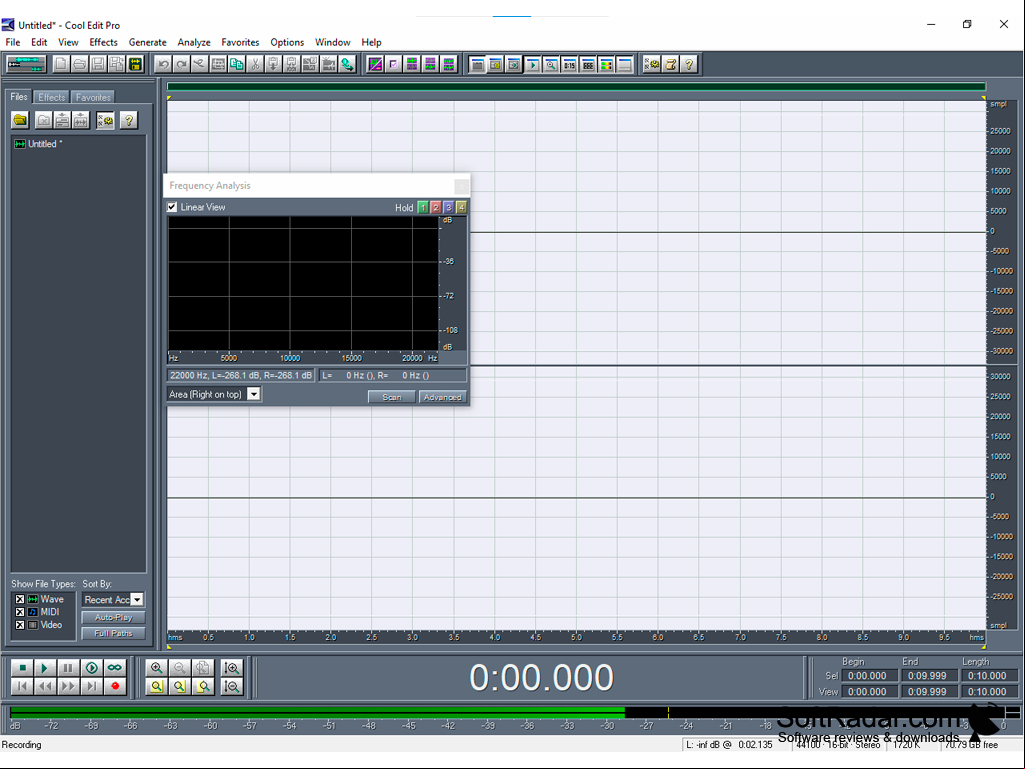Open the Generate menu
1025x769 pixels.
click(x=148, y=43)
